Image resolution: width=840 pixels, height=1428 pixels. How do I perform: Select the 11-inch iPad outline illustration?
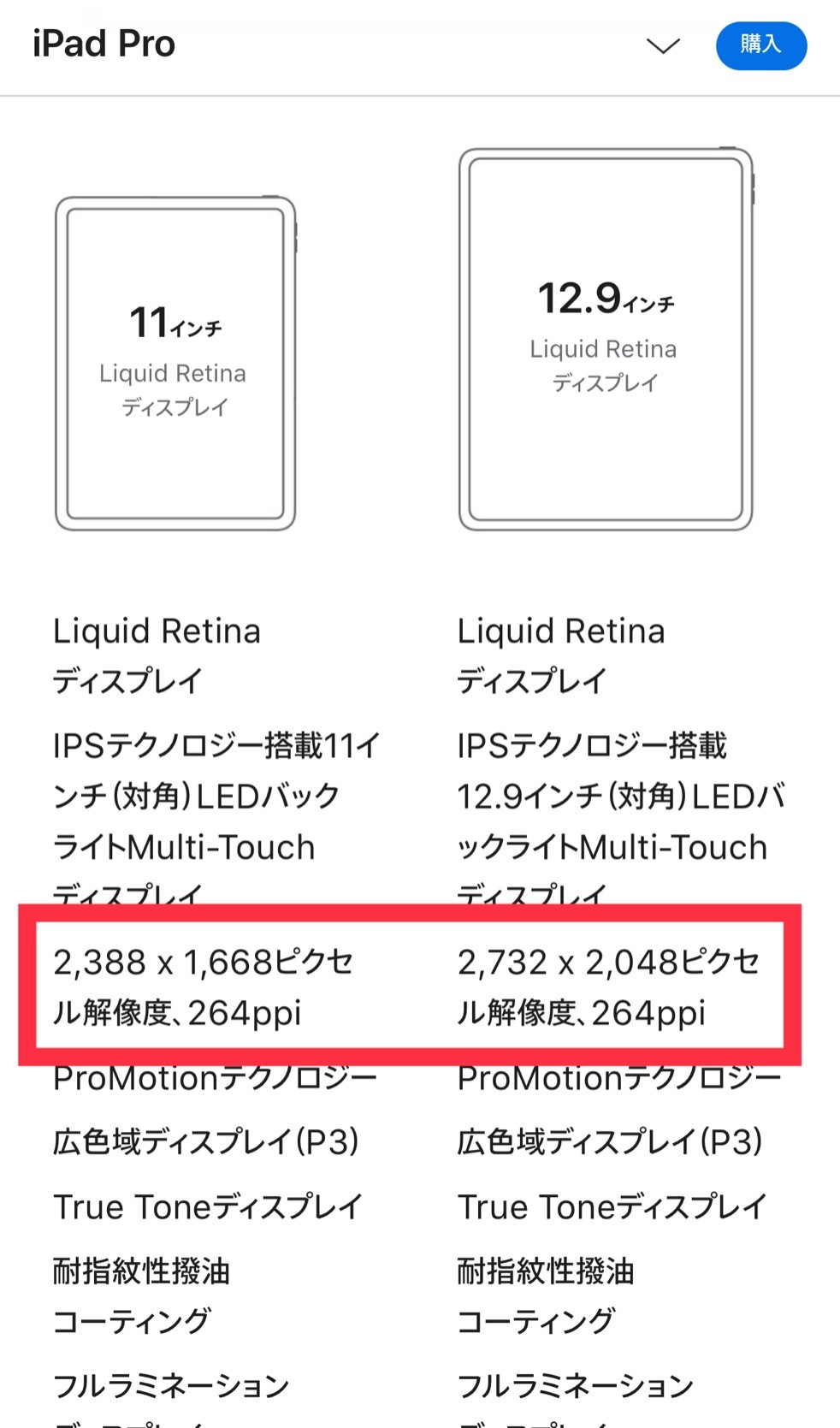click(x=175, y=364)
